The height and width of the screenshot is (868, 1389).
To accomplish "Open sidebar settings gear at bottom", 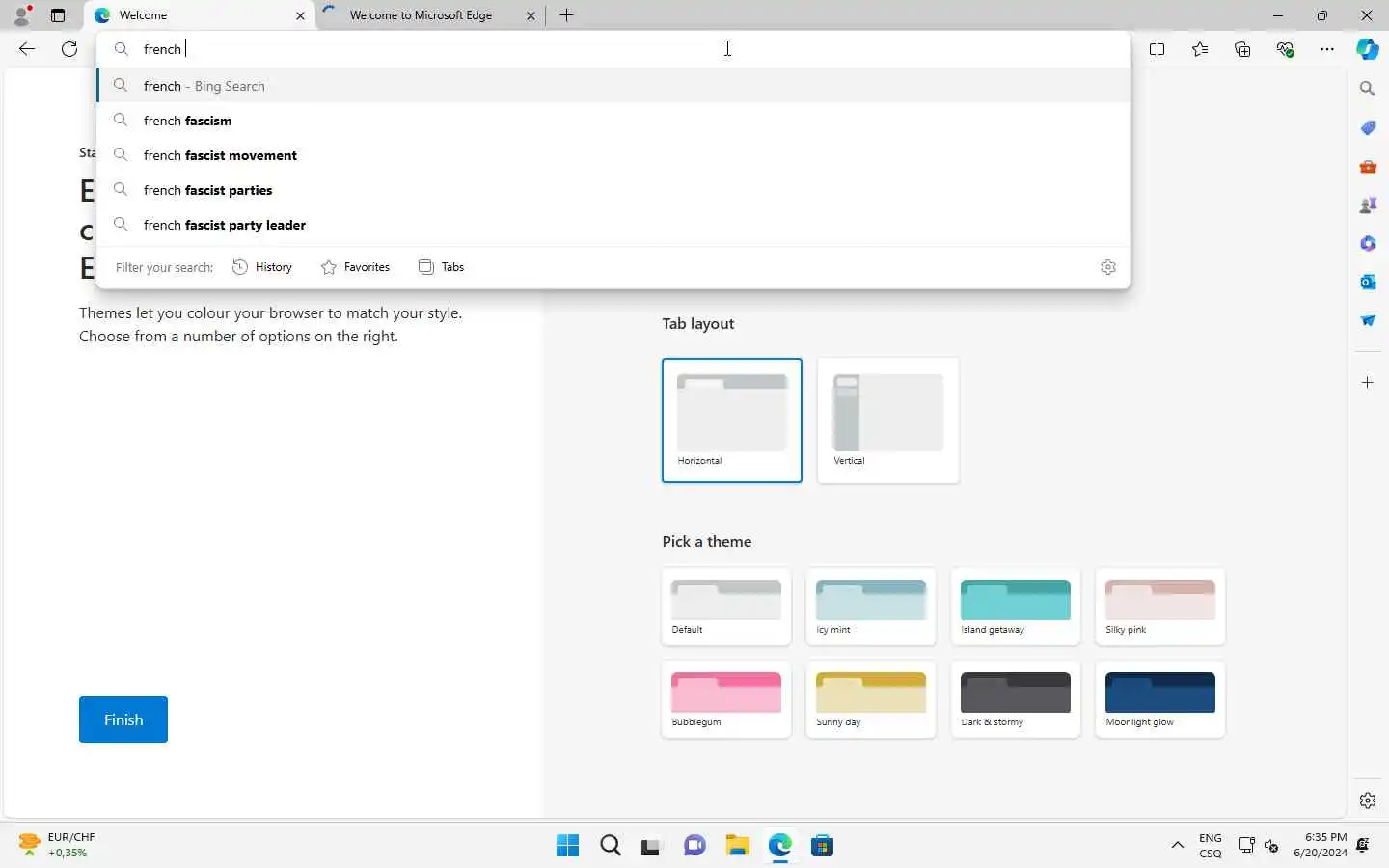I will pyautogui.click(x=1367, y=800).
